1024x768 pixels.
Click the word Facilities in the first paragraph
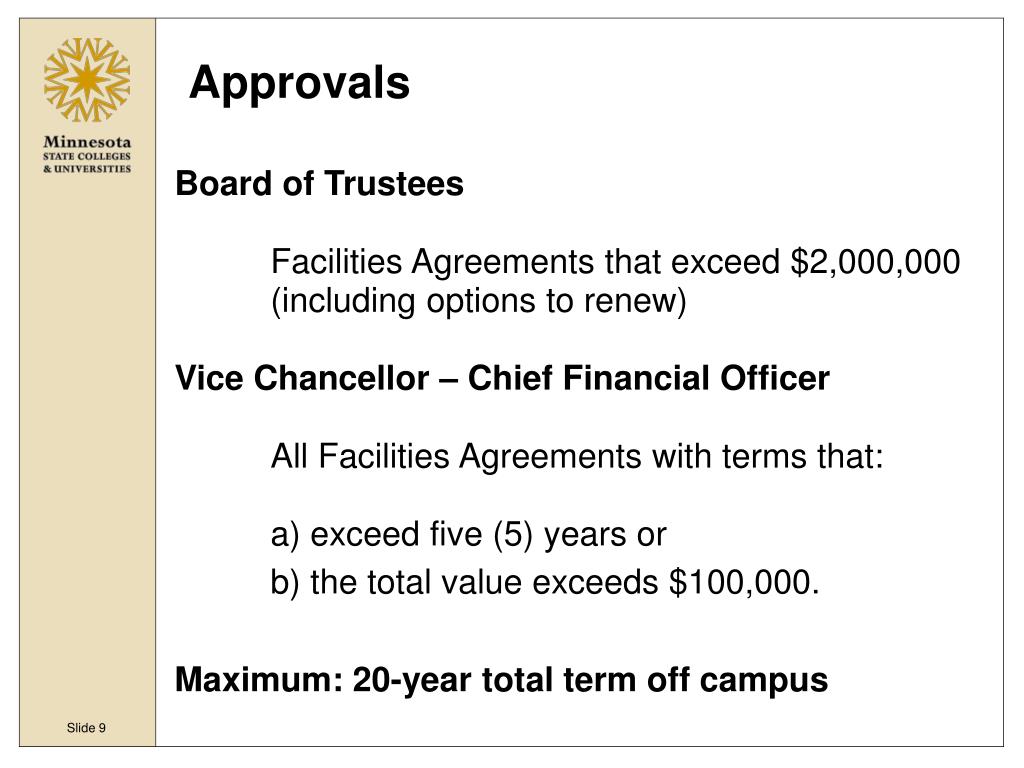[336, 262]
